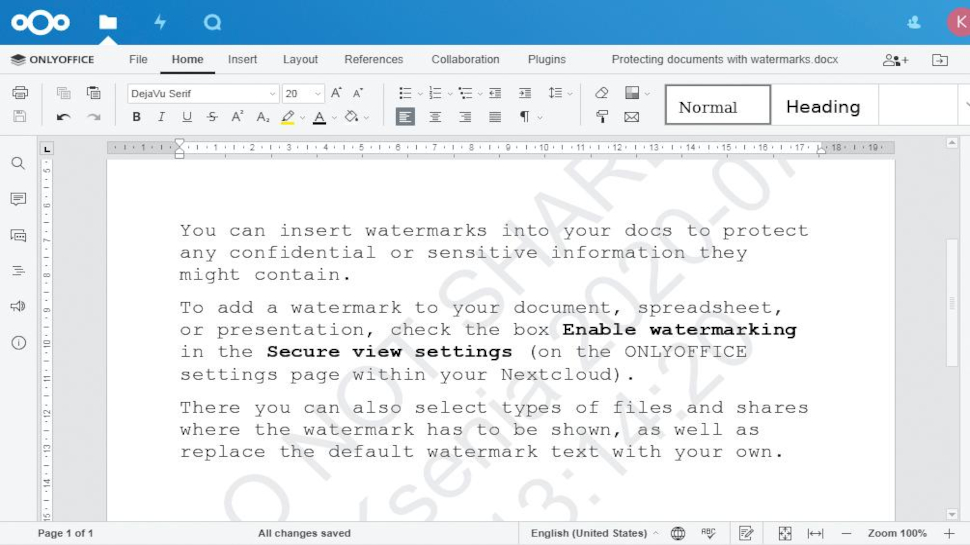Switch to the Layout tab
Viewport: 970px width, 545px height.
[300, 59]
